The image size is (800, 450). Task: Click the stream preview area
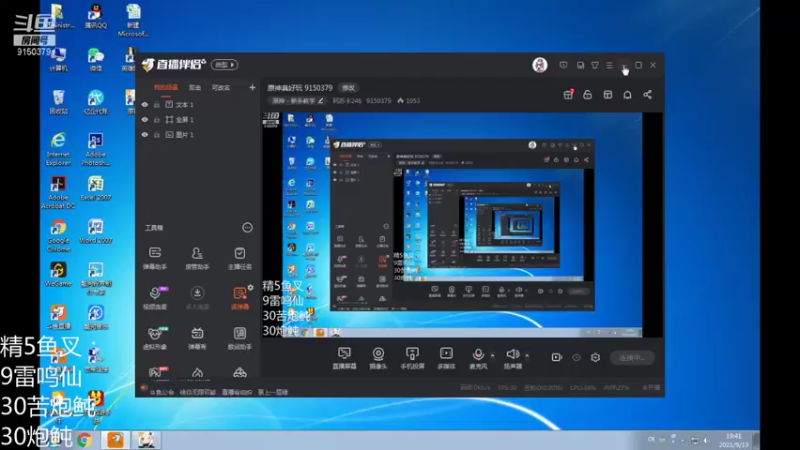[x=462, y=224]
